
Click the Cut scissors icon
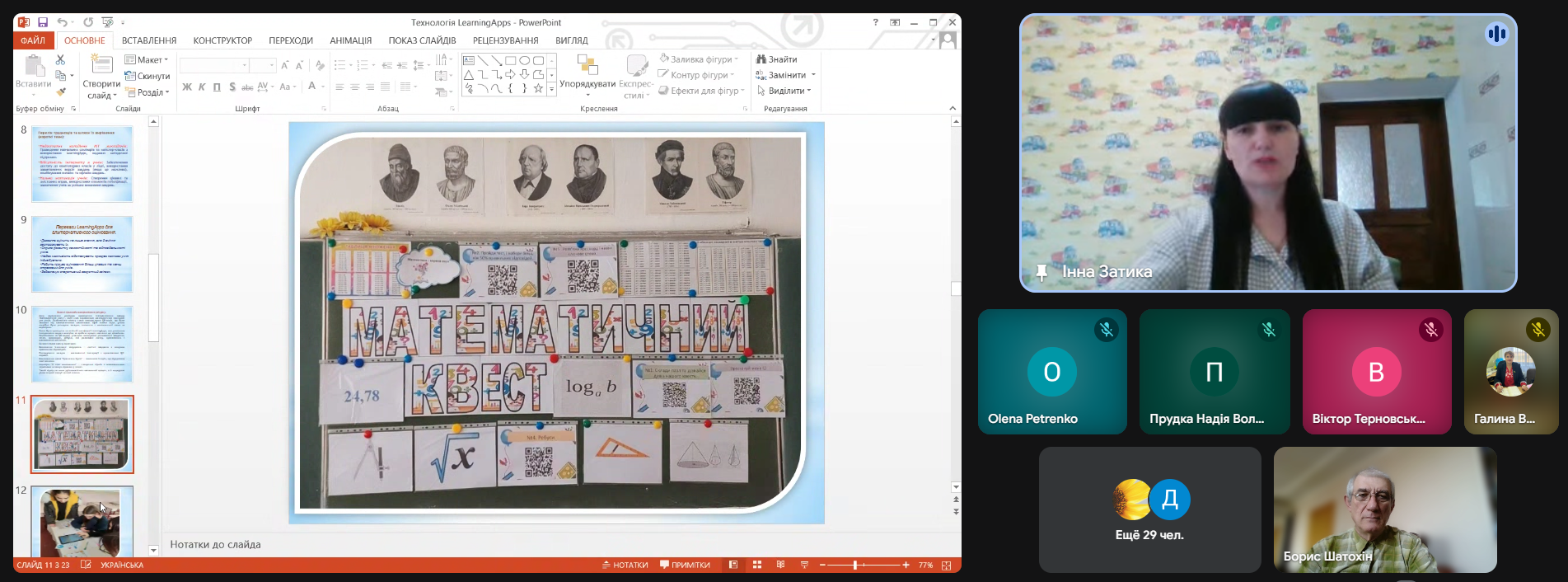coord(60,59)
